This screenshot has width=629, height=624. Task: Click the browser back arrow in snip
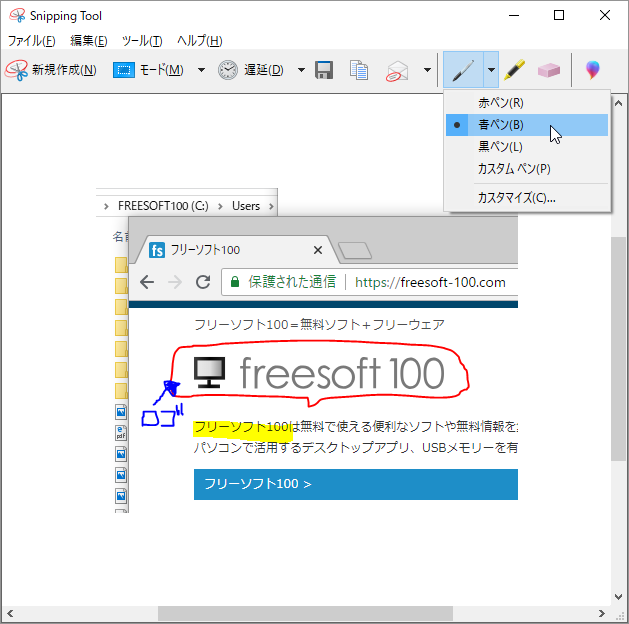coord(147,282)
